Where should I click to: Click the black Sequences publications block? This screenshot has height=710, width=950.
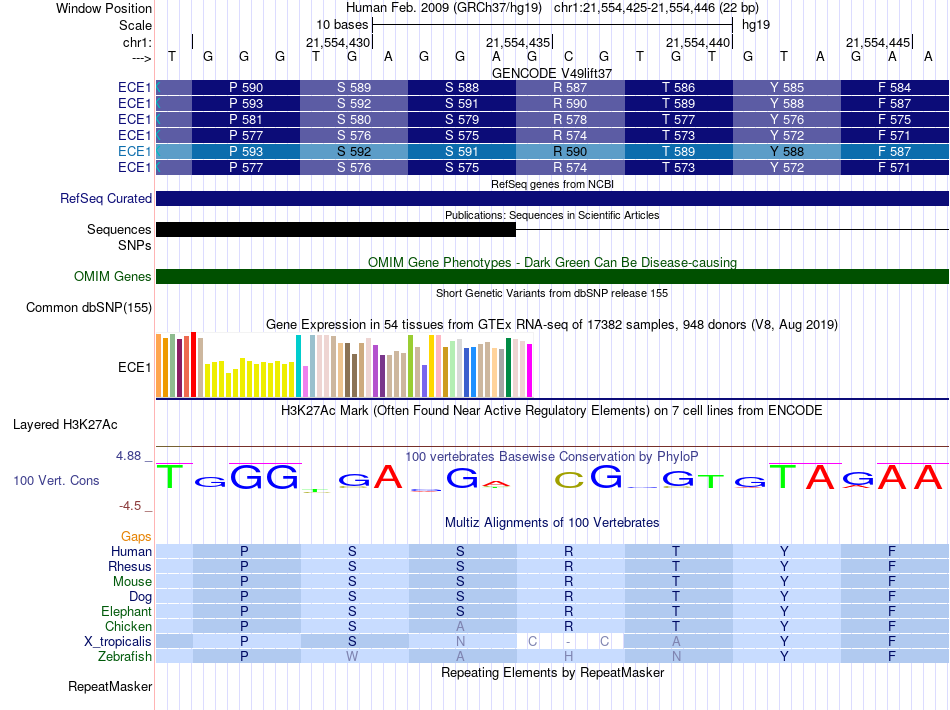336,229
